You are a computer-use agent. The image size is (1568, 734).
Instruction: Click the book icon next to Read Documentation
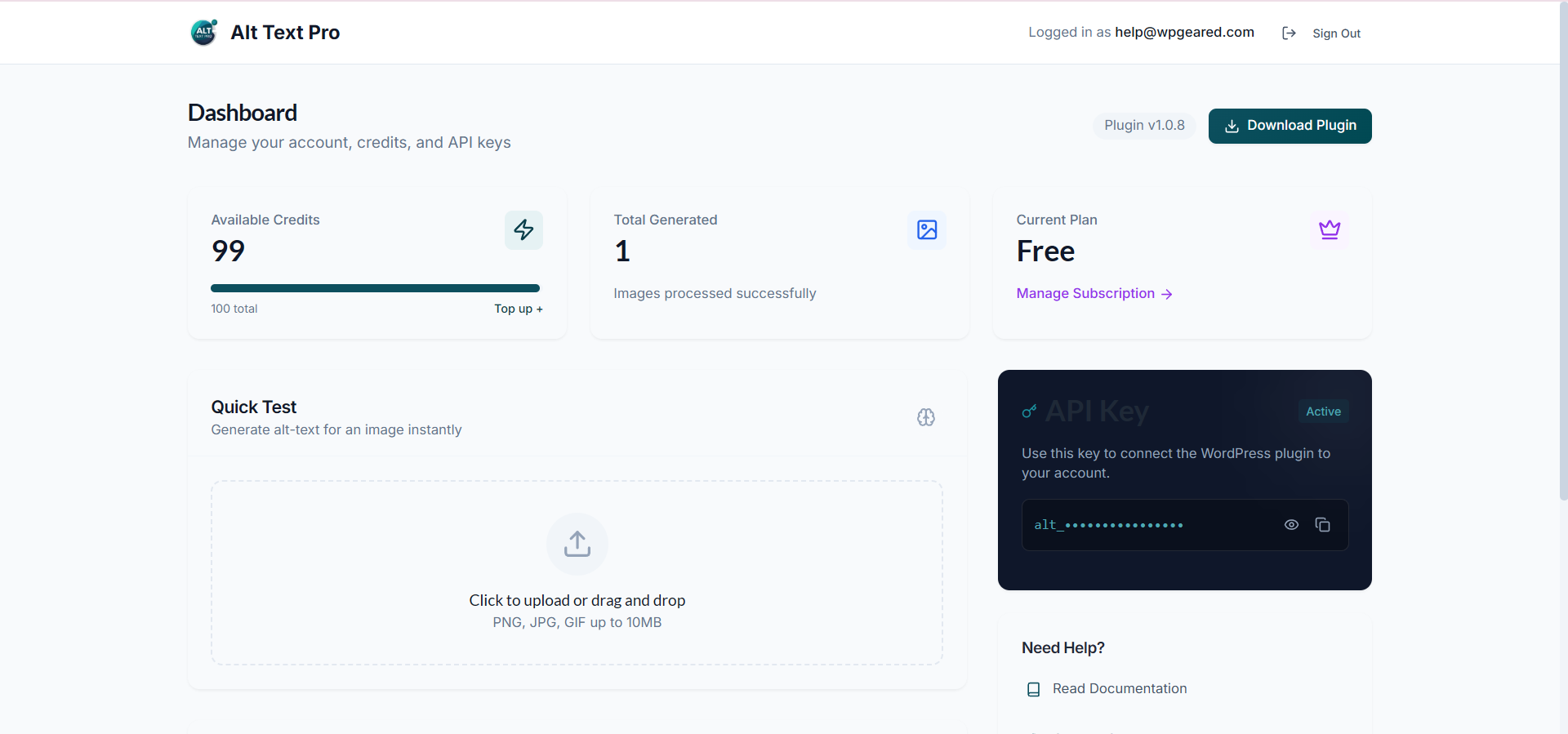pyautogui.click(x=1033, y=689)
